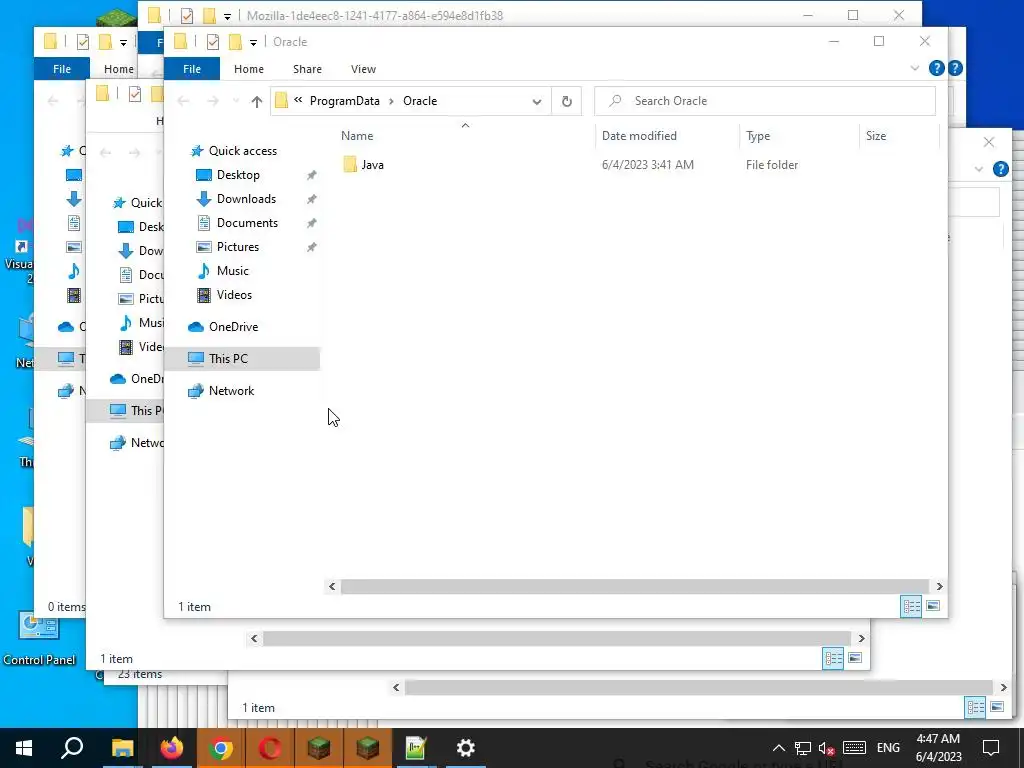Select Desktop in Oracle navigation pane
Viewport: 1024px width, 768px height.
point(238,175)
